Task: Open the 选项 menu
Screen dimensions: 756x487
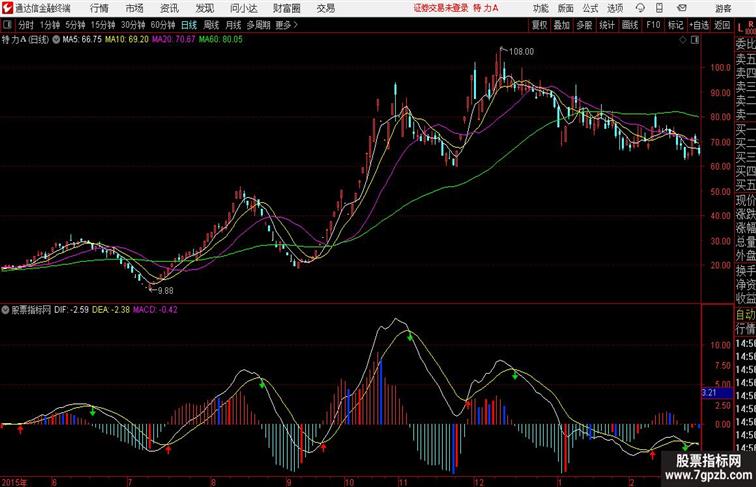Action: pos(615,8)
